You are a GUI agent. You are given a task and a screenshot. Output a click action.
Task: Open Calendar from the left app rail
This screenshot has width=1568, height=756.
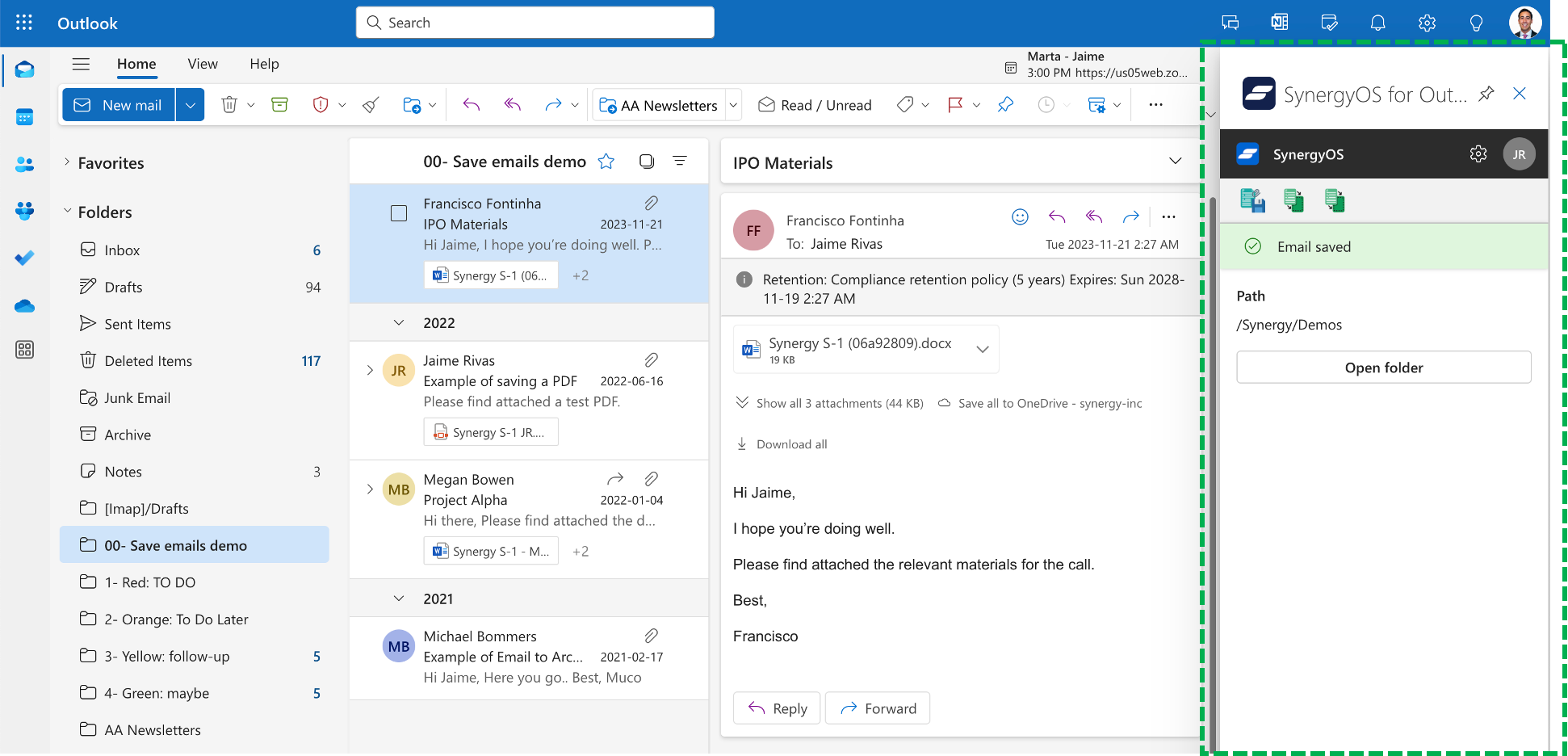[24, 117]
